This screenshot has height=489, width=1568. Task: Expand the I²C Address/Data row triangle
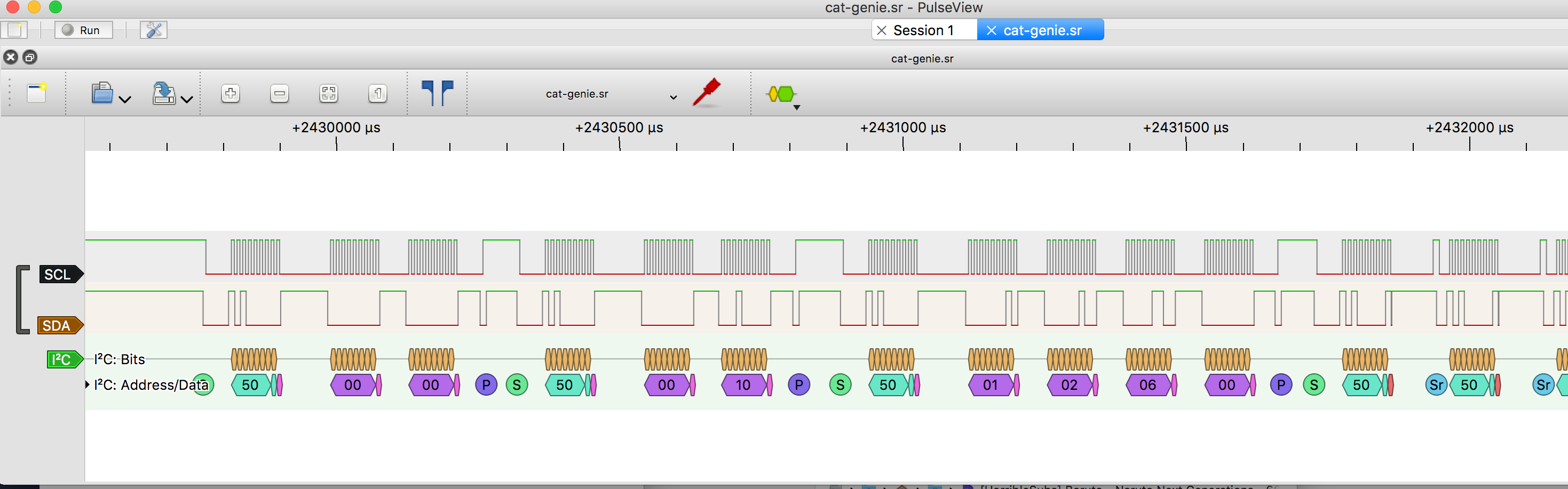[88, 384]
